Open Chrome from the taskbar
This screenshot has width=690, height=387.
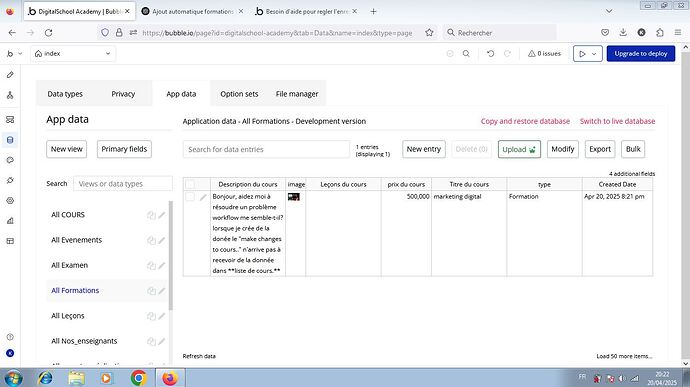click(138, 378)
